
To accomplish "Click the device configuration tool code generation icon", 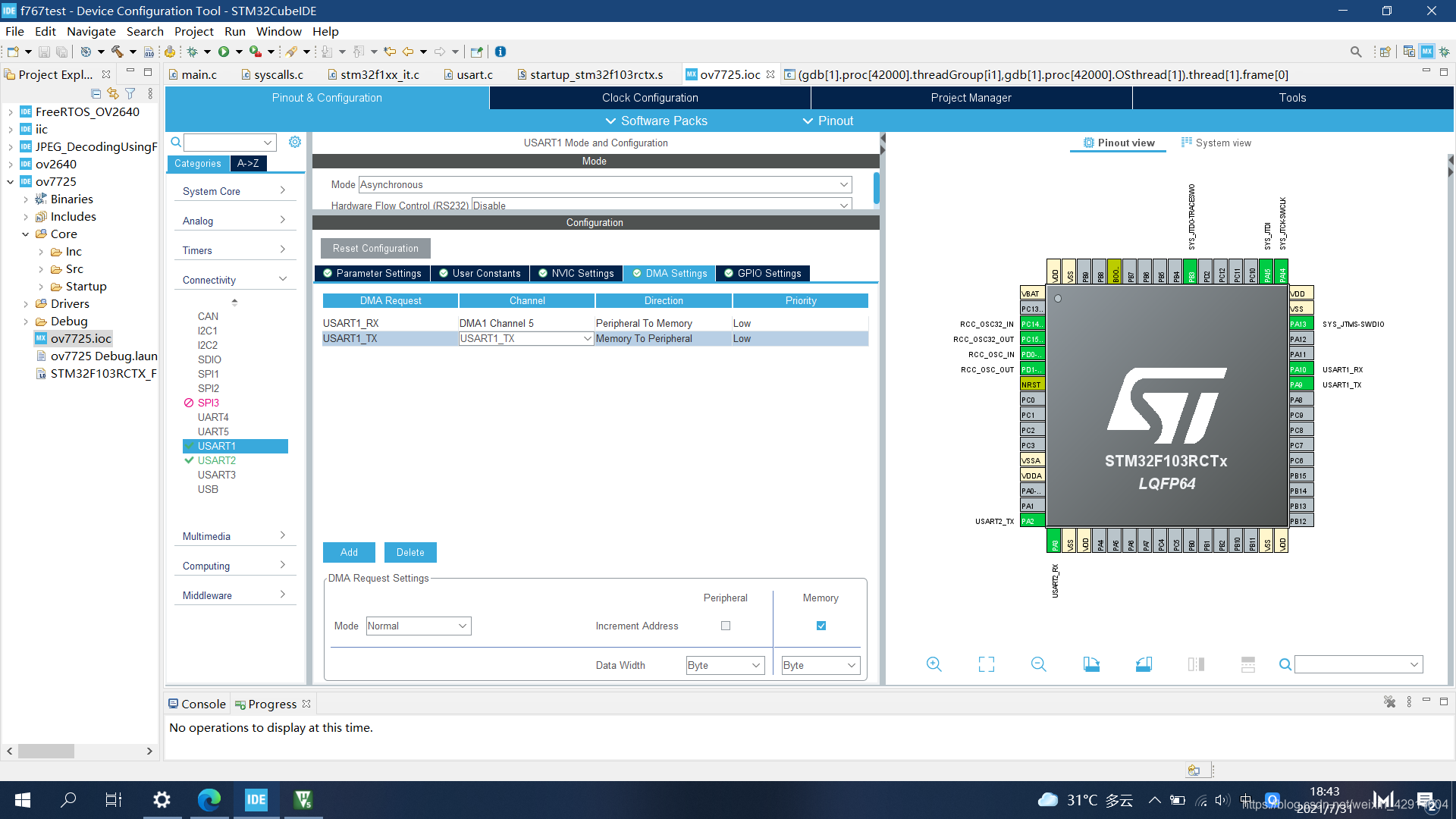I will click(170, 52).
